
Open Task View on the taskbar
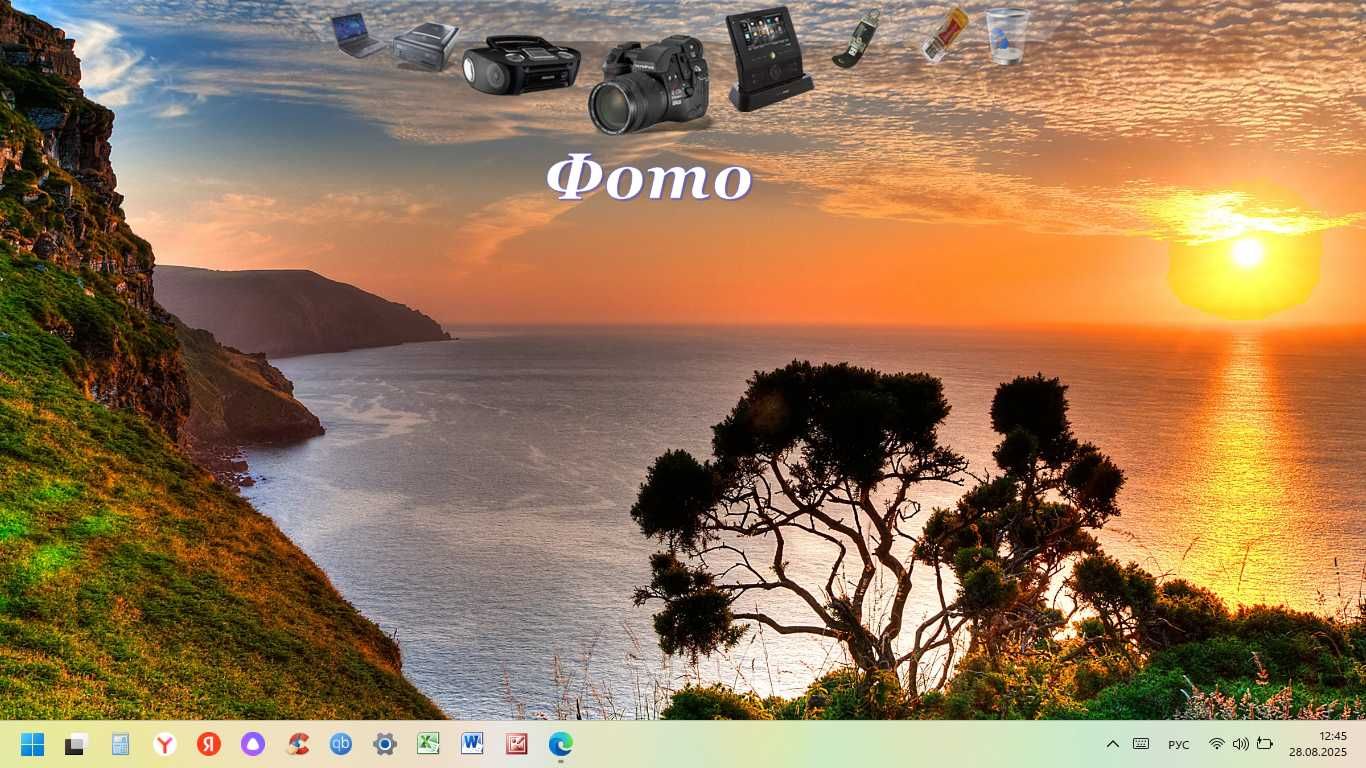click(76, 744)
